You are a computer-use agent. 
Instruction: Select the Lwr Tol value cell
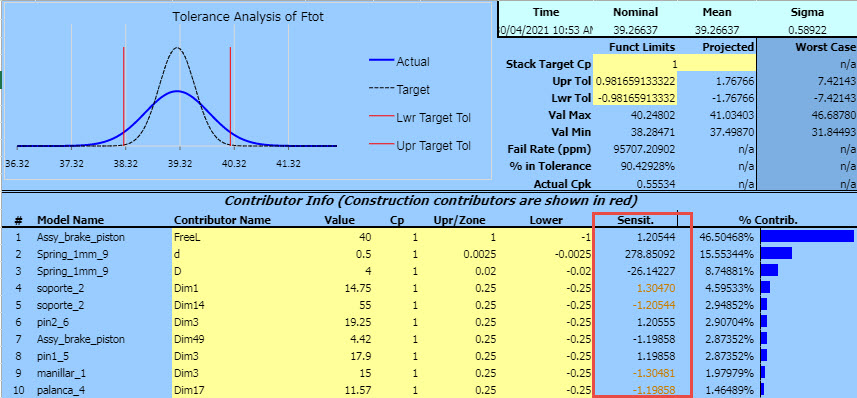pos(636,98)
